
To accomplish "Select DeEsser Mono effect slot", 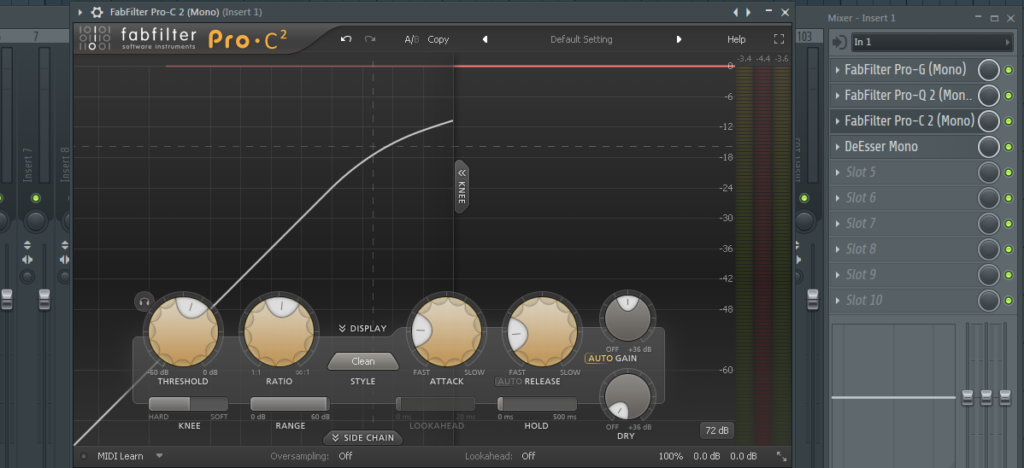I will click(904, 146).
